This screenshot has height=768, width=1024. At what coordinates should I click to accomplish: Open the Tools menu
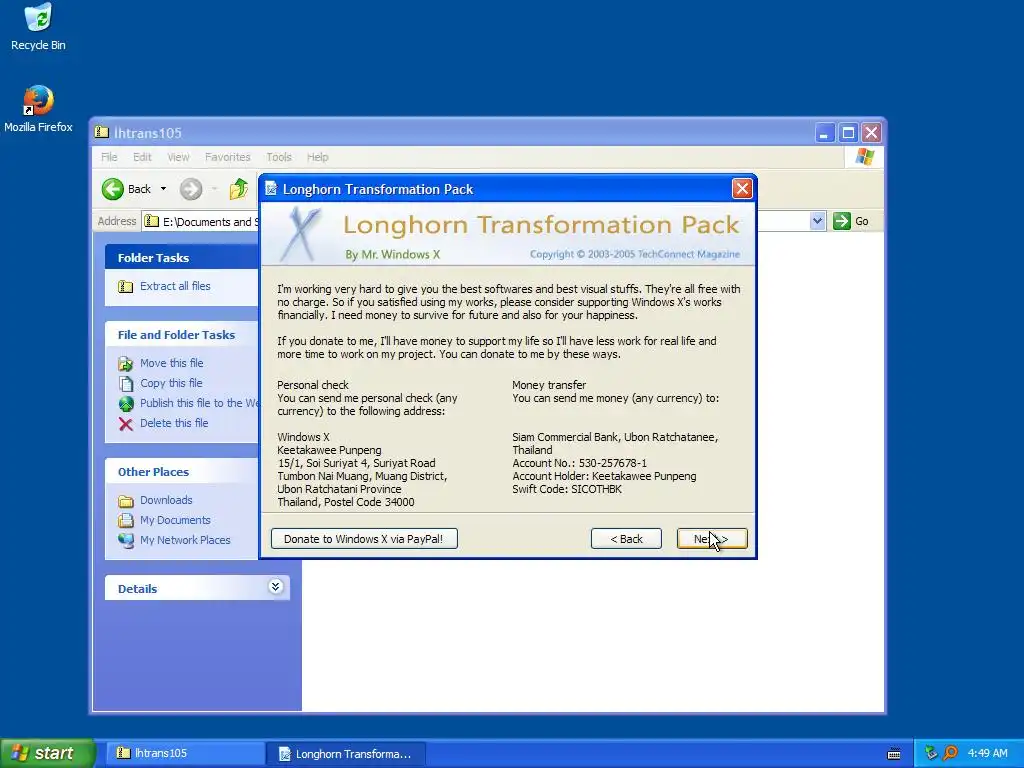(279, 157)
